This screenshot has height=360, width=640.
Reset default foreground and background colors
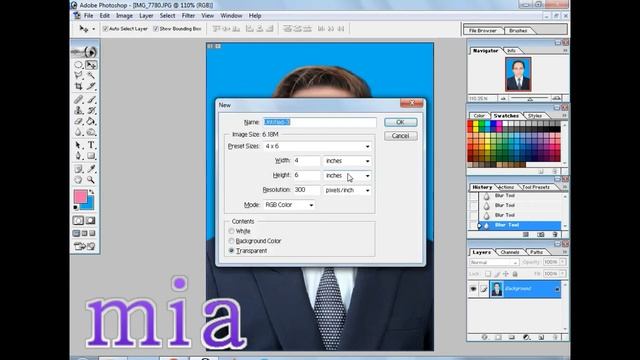tap(76, 207)
